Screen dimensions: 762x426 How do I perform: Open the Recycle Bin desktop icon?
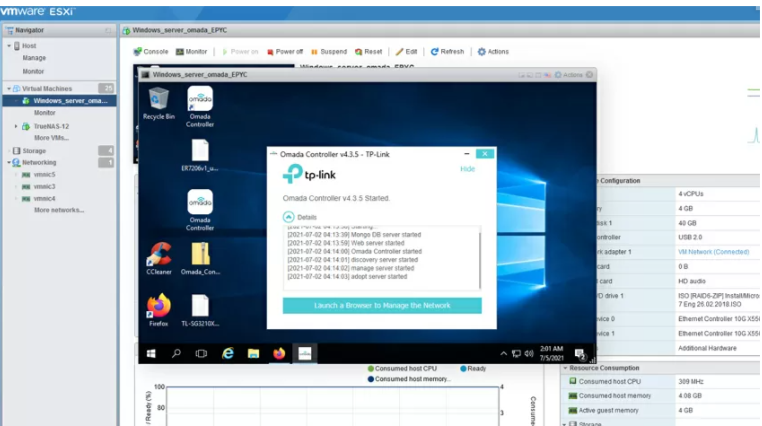coord(159,102)
